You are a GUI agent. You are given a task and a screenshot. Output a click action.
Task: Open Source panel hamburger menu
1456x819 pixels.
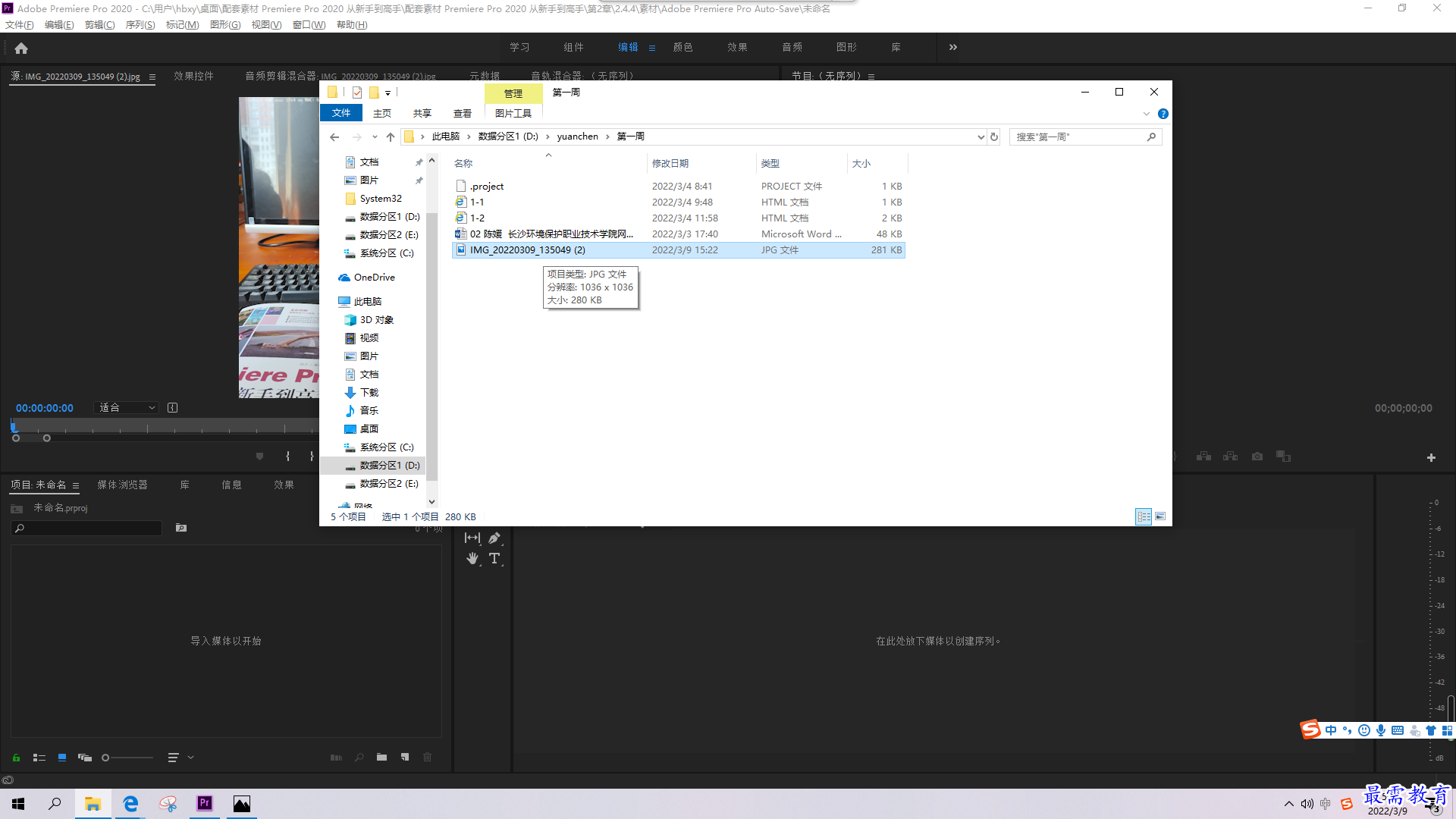(x=152, y=77)
